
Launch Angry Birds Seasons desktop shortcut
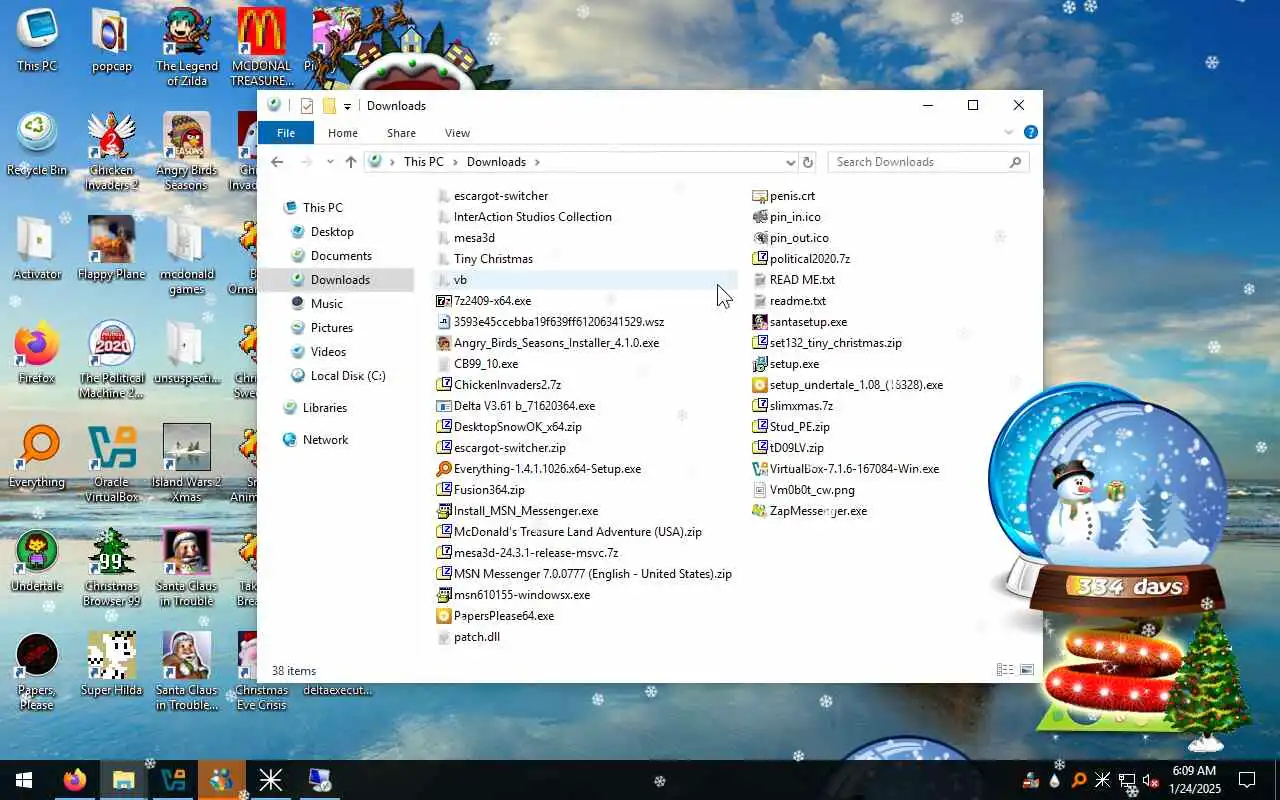coord(187,151)
